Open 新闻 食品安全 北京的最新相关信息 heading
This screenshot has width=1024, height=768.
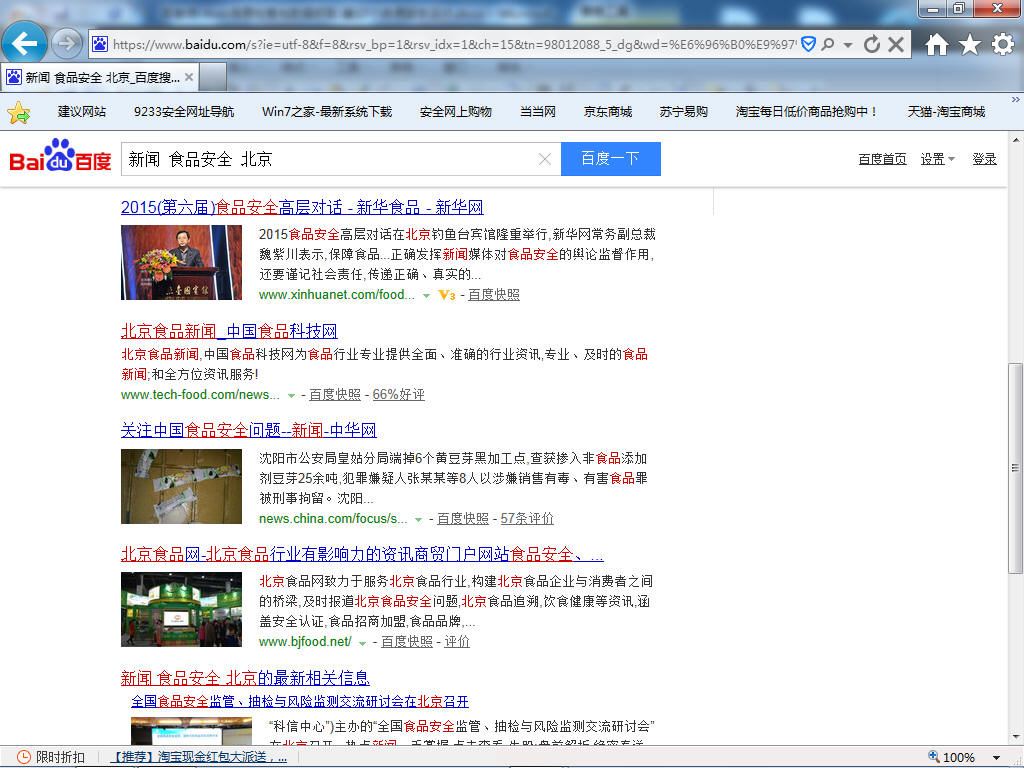pyautogui.click(x=246, y=678)
